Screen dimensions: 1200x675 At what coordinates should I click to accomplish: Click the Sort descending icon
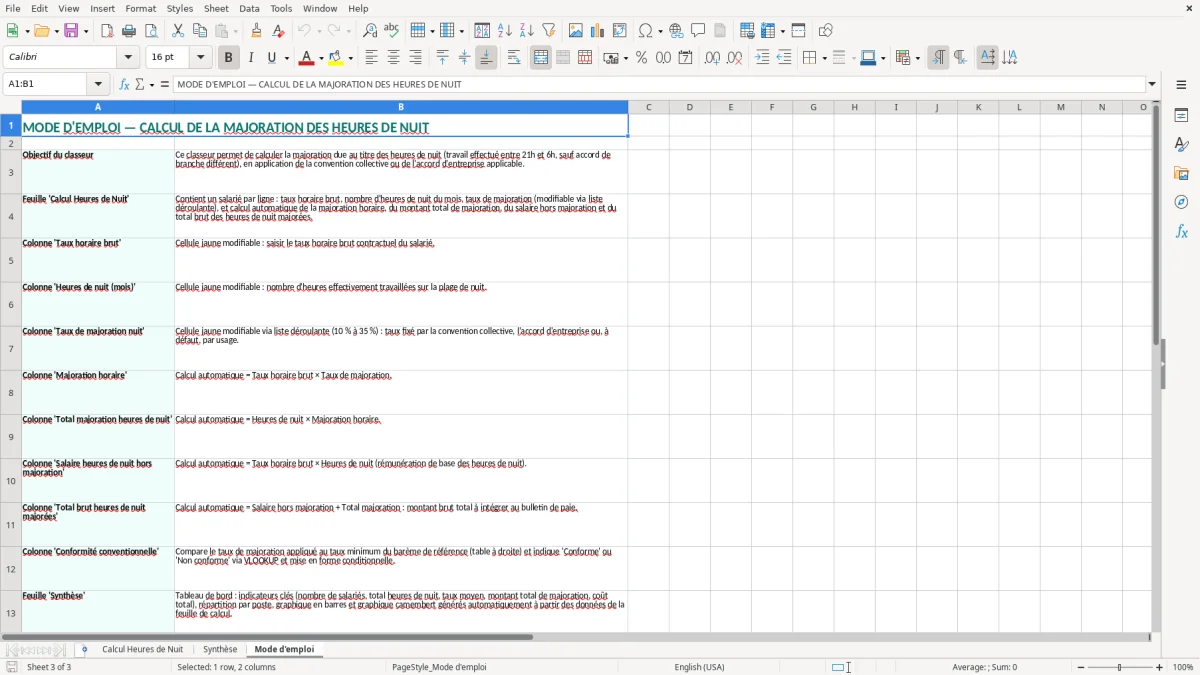527,31
